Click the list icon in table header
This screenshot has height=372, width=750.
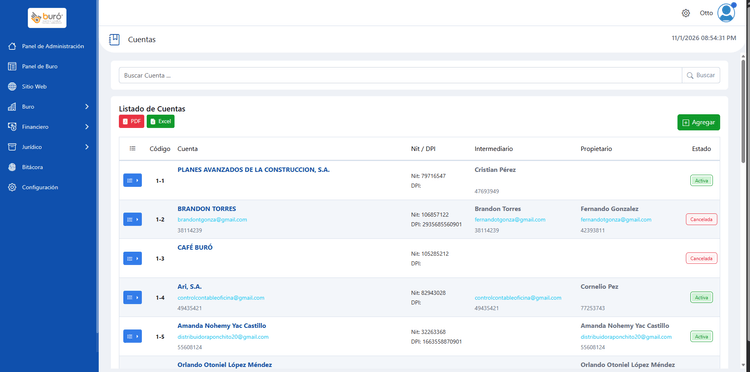click(x=132, y=149)
